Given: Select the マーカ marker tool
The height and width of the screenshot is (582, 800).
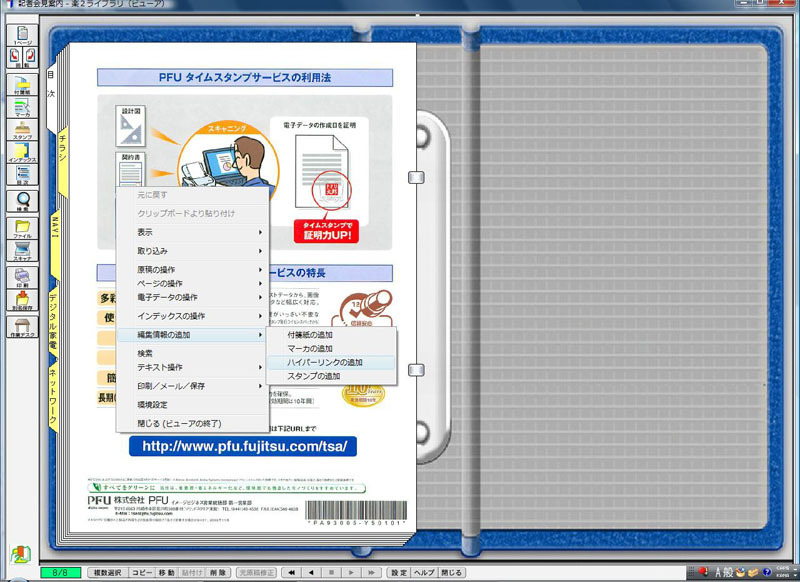Looking at the screenshot, I should [22, 107].
